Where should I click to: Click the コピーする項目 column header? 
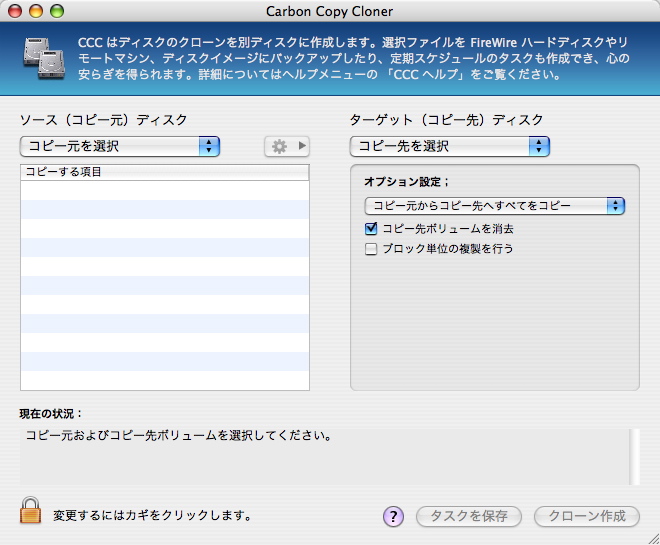tap(164, 172)
